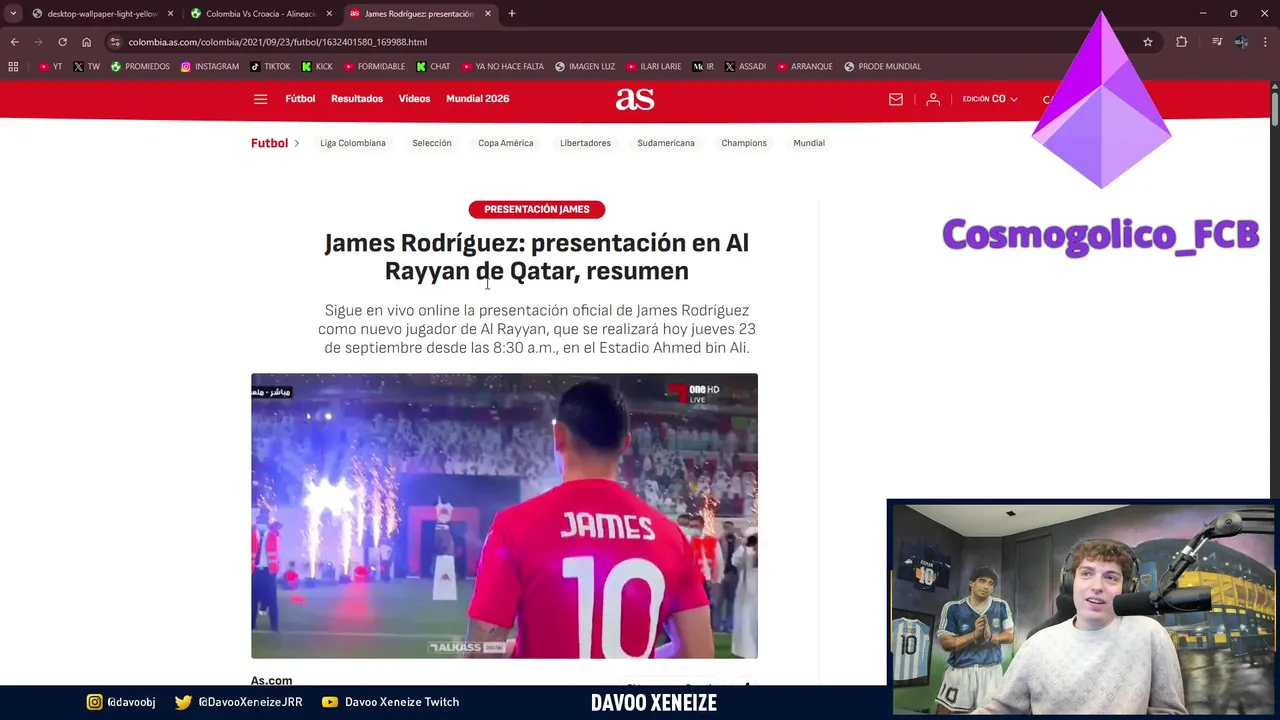
Task: Open the YA NO HACE FALTA bookmark
Action: pos(502,67)
